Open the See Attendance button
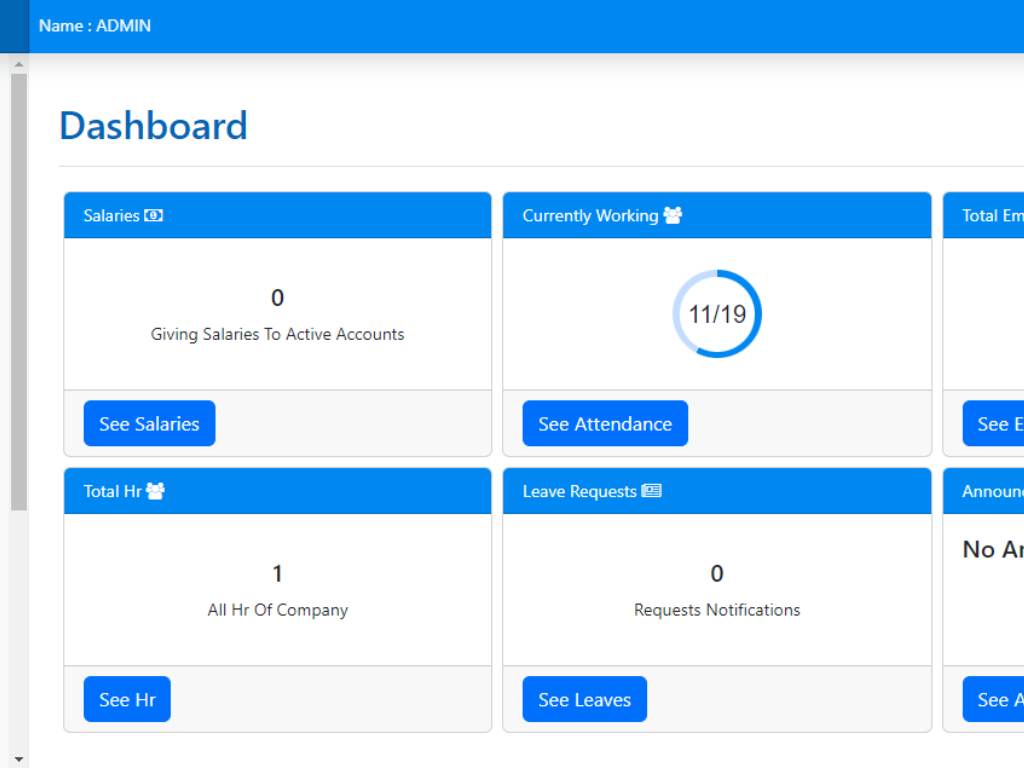 [x=605, y=424]
